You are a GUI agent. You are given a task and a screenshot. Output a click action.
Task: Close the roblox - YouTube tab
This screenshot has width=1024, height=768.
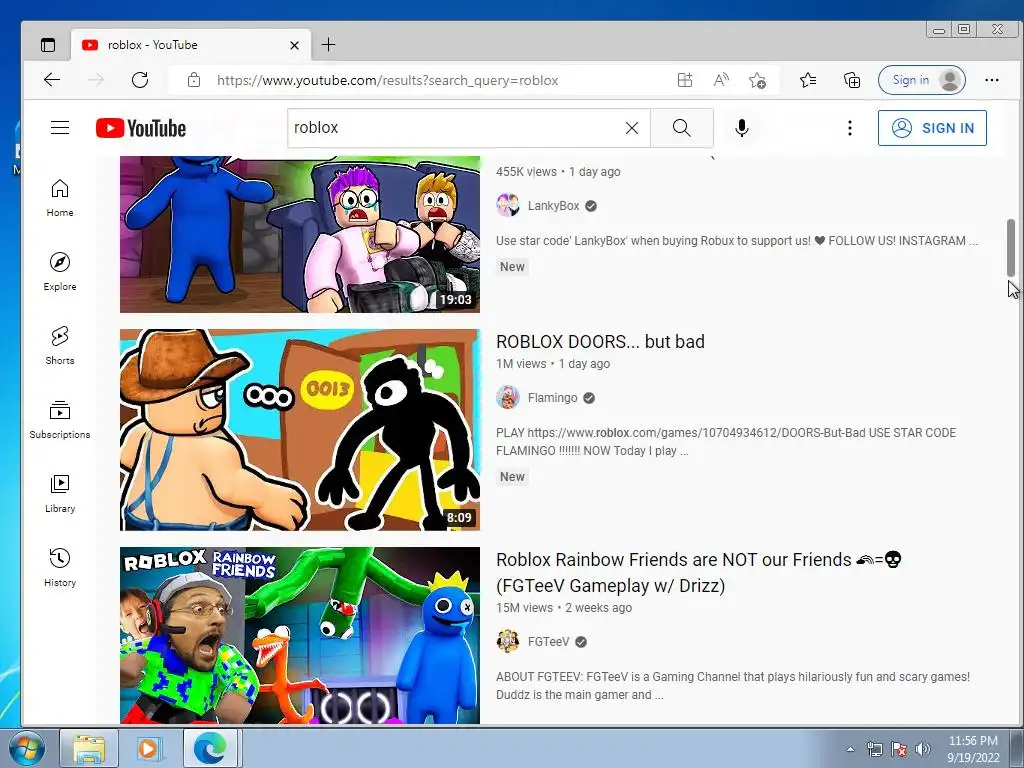click(x=295, y=45)
